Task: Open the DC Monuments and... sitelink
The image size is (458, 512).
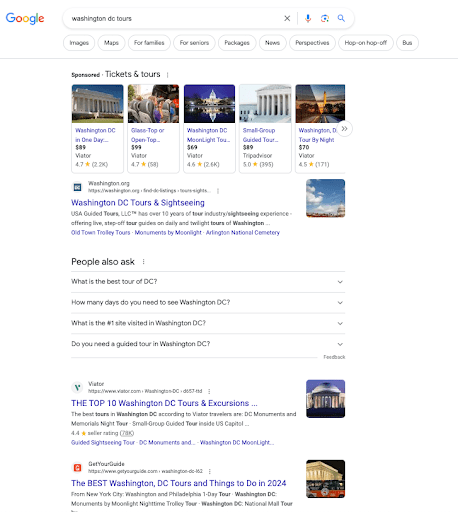Action: (x=167, y=442)
